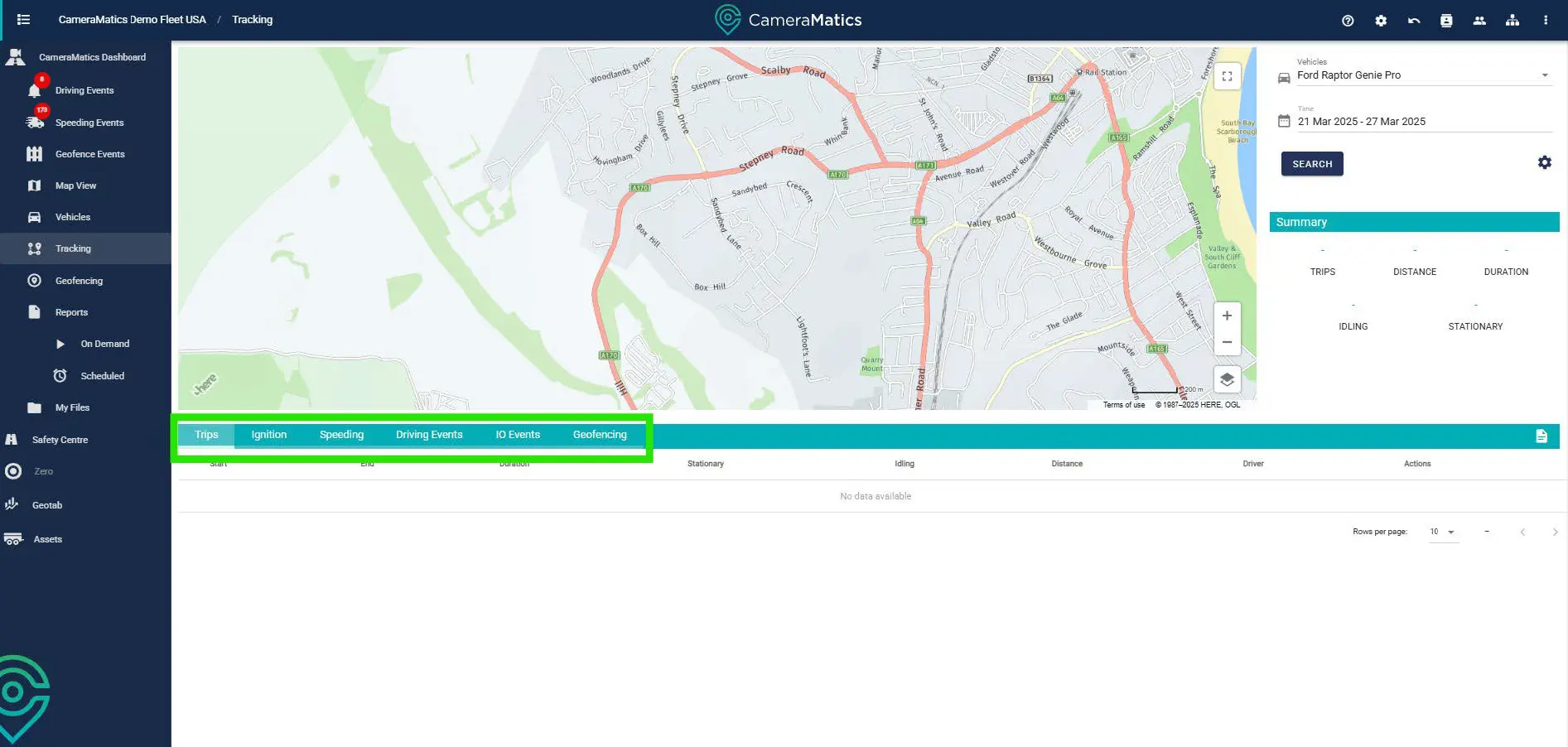Open Driving Events with bell icon
The height and width of the screenshot is (747, 1568).
[85, 90]
